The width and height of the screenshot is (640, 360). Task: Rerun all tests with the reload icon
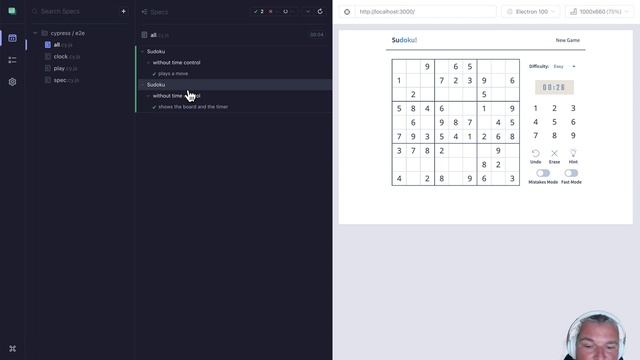[320, 11]
